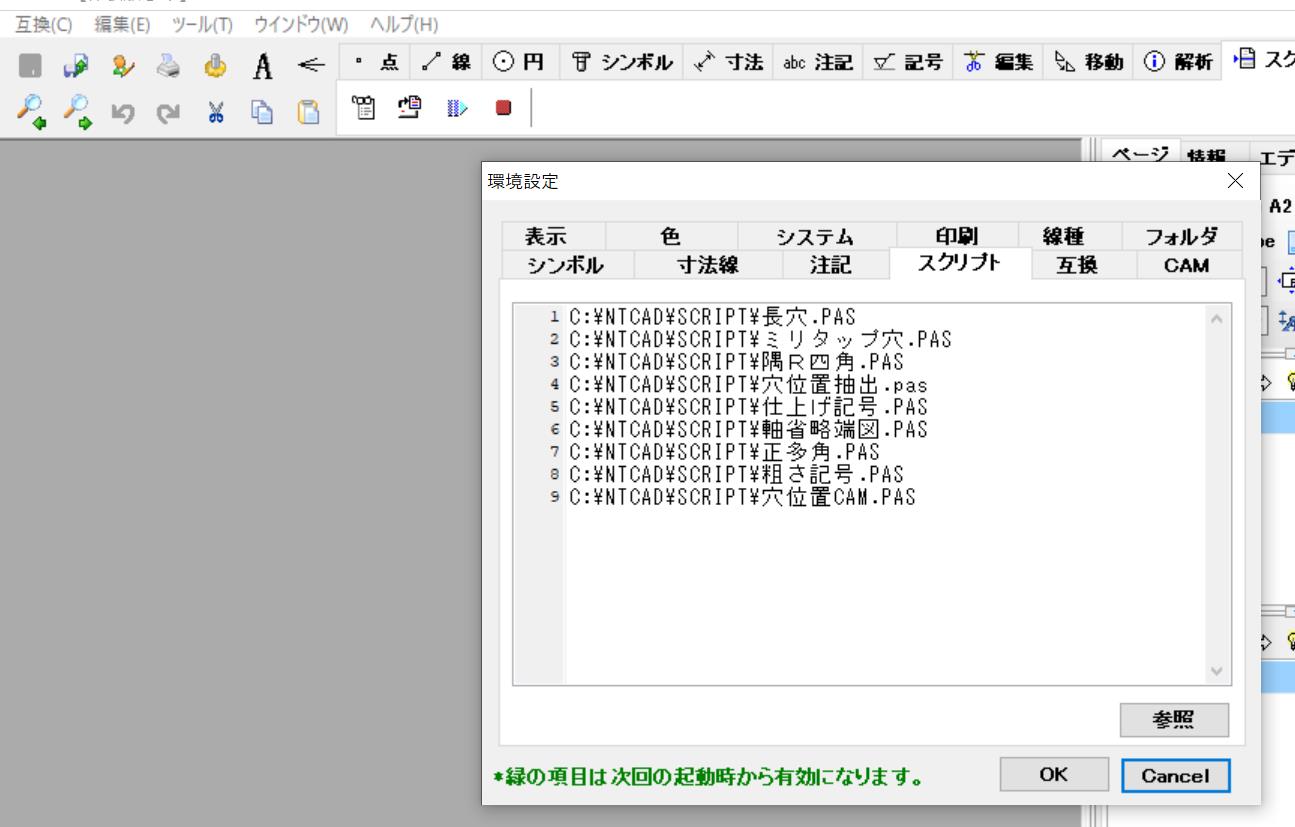
Task: Select script line 軸省略端図.PAS
Action: point(748,429)
